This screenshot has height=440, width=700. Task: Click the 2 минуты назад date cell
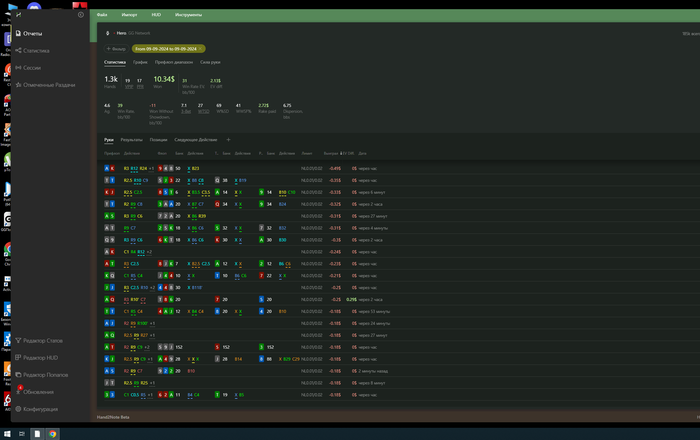point(373,371)
